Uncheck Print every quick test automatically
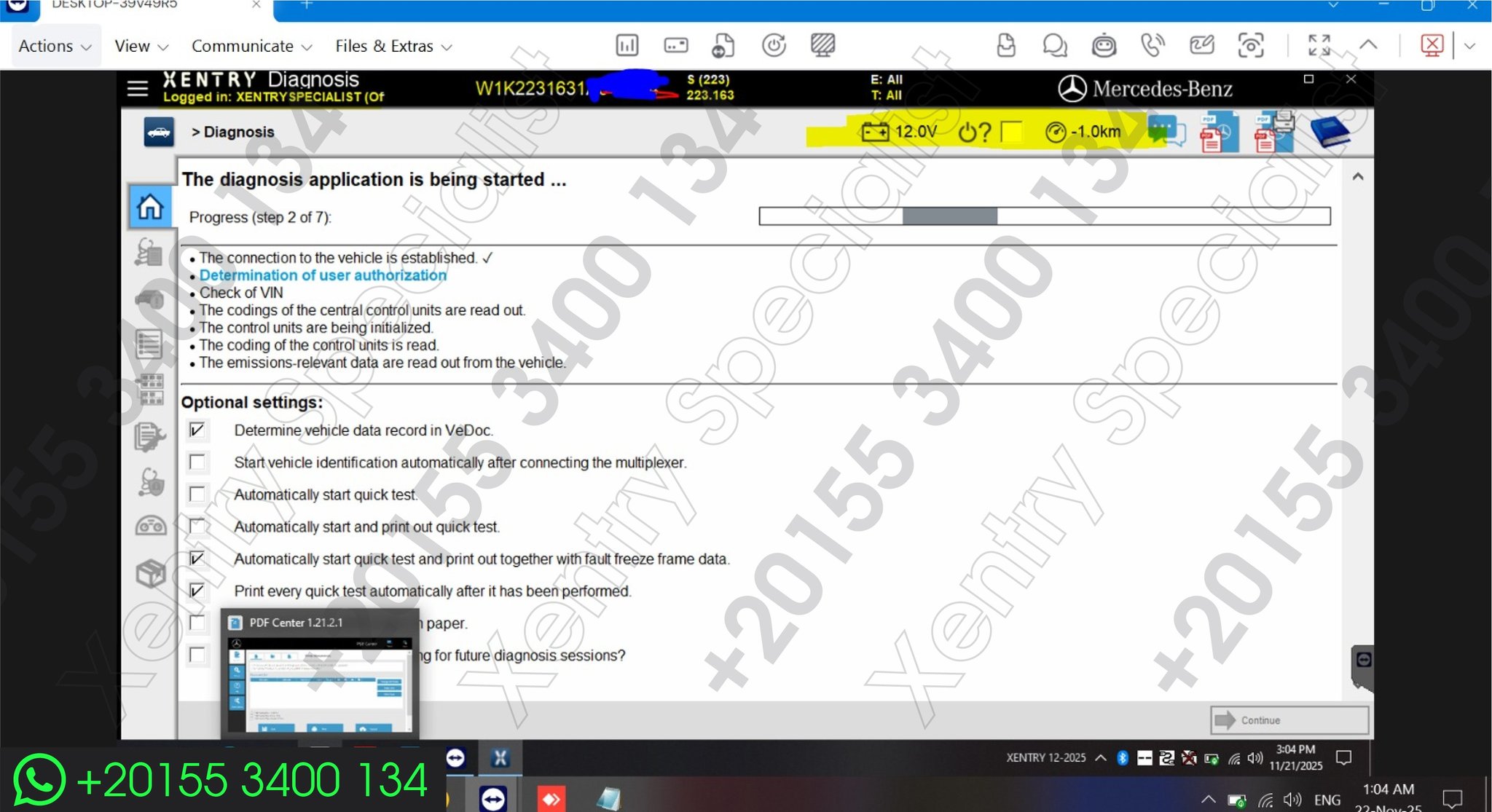1492x812 pixels. 197,591
